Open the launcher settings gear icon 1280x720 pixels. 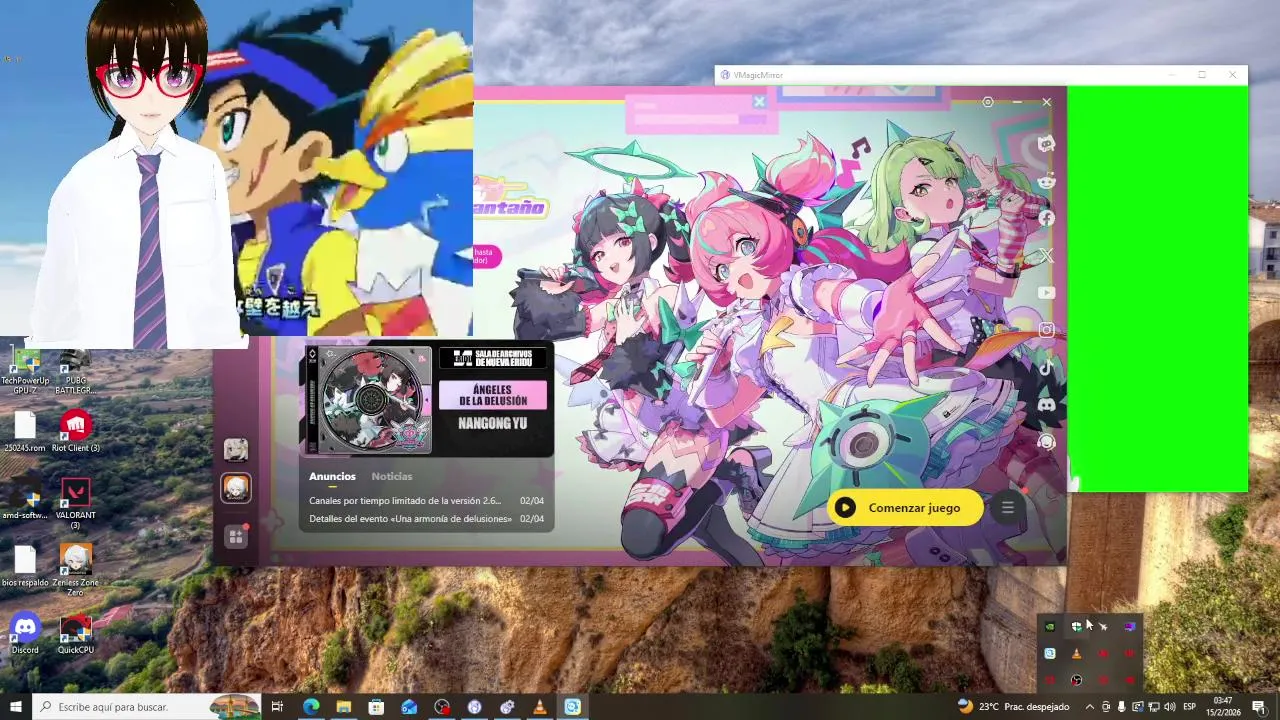(988, 102)
